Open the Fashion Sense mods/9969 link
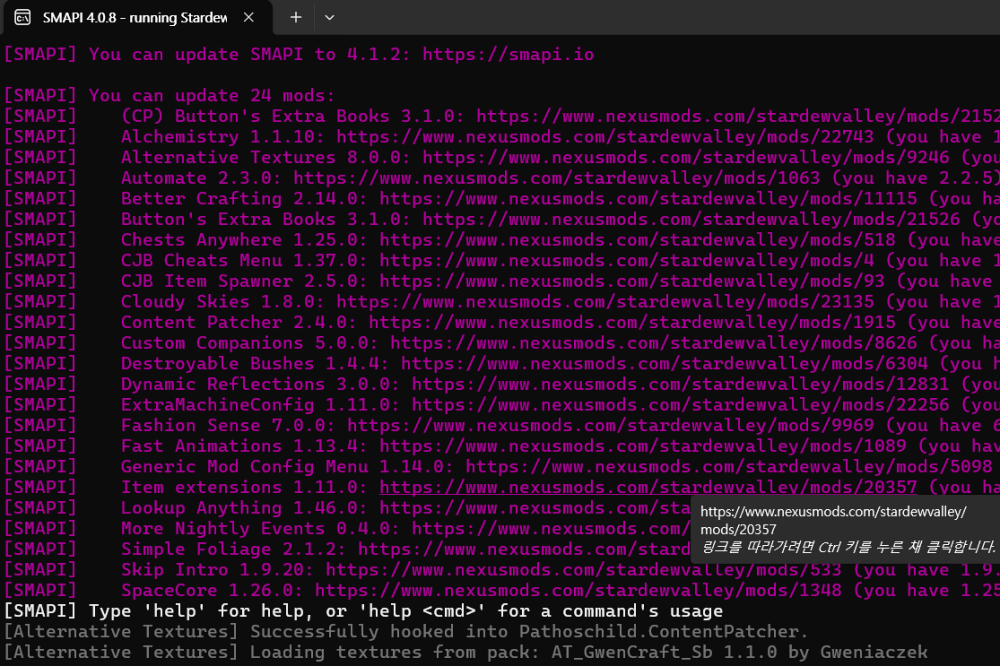Image resolution: width=1000 pixels, height=666 pixels. [x=610, y=426]
